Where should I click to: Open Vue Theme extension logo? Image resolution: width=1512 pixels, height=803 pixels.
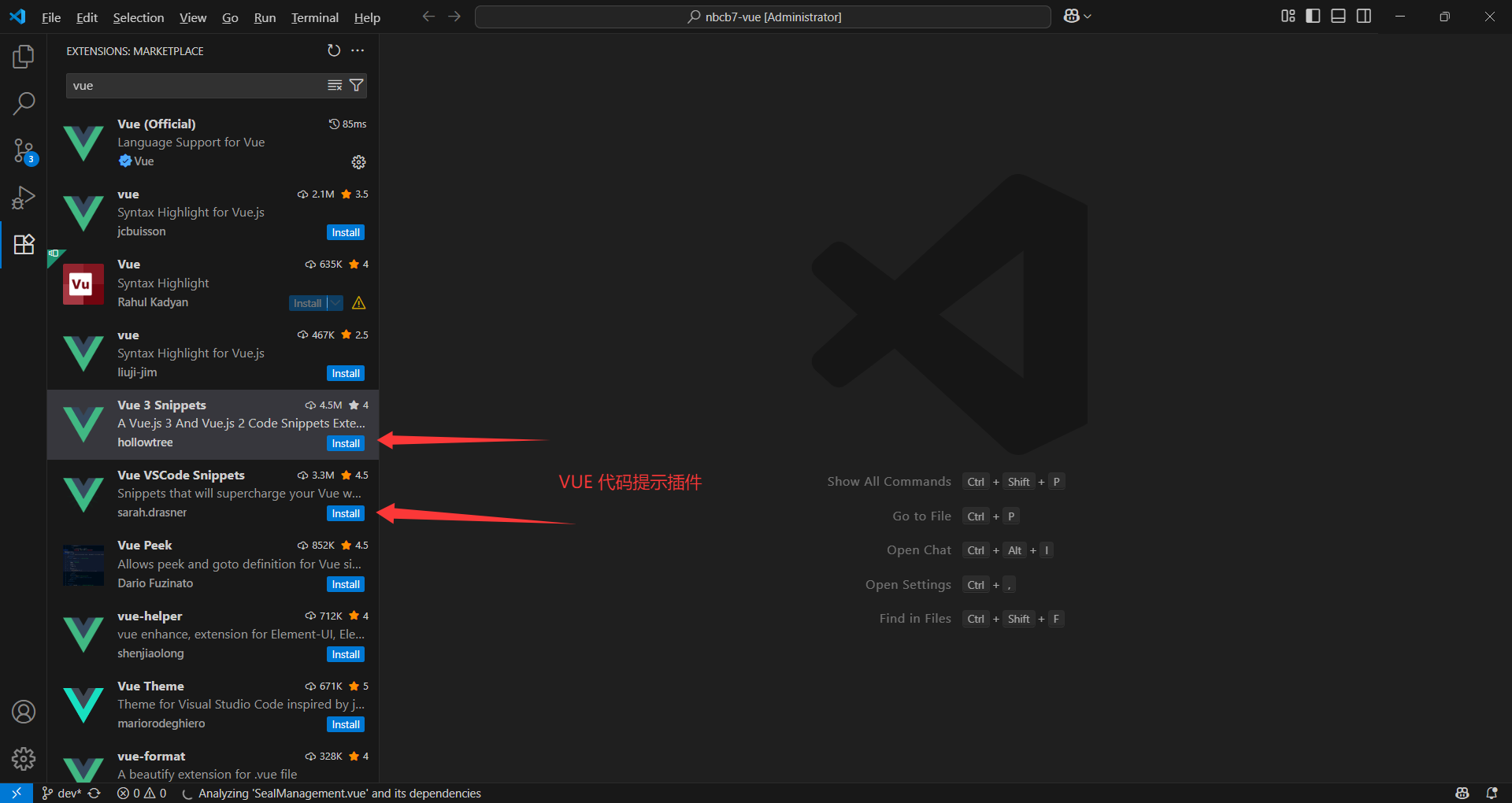tap(83, 705)
